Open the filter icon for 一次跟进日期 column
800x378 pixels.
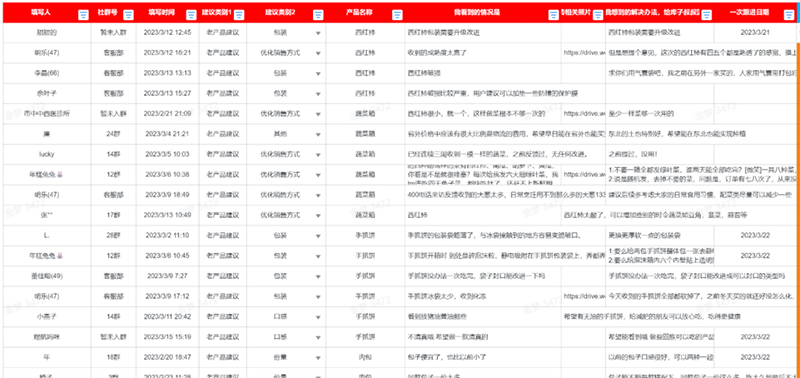pos(788,16)
